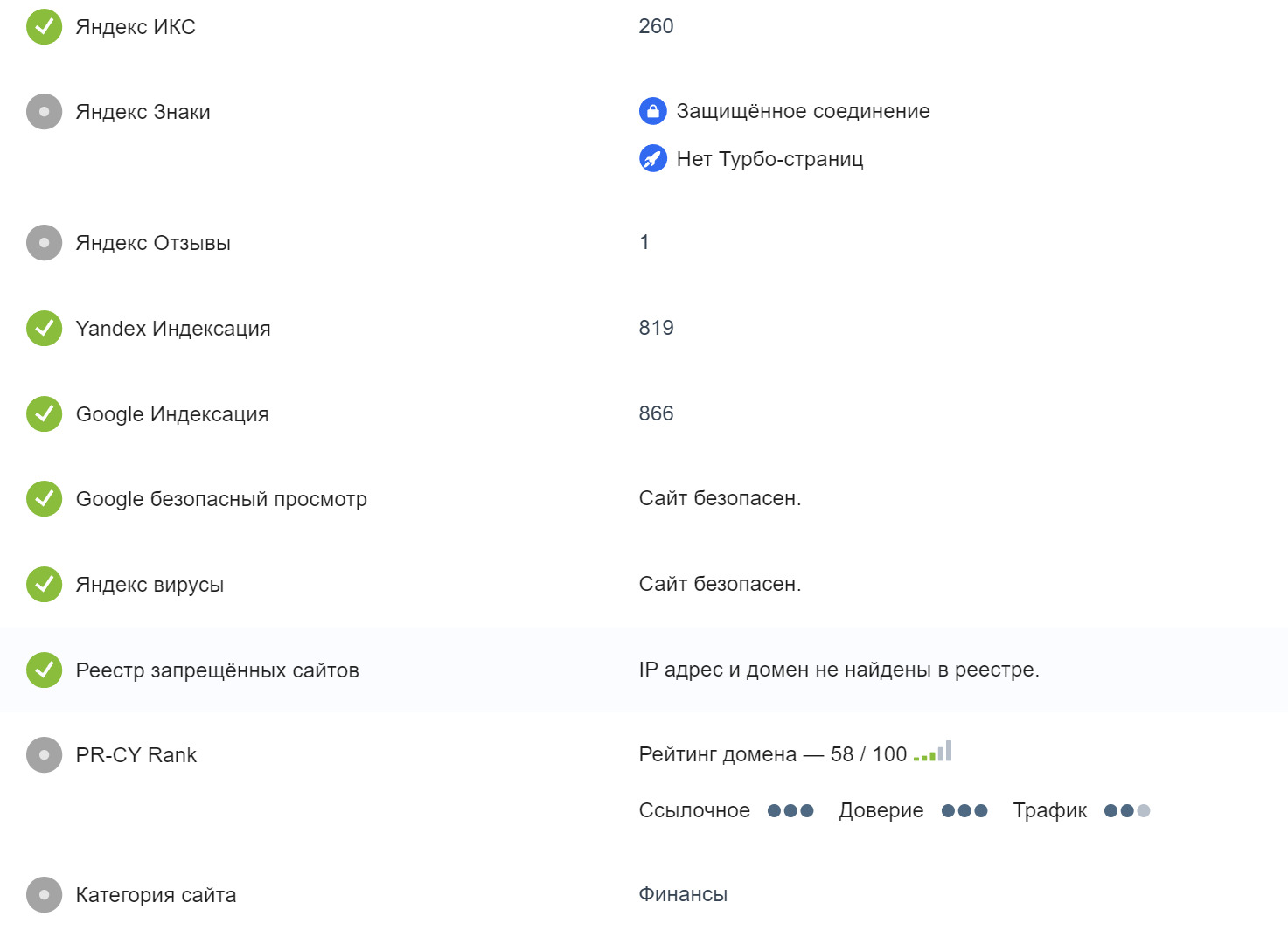
Task: Click the Реестр запрещённых сайтов label
Action: pyautogui.click(x=218, y=670)
